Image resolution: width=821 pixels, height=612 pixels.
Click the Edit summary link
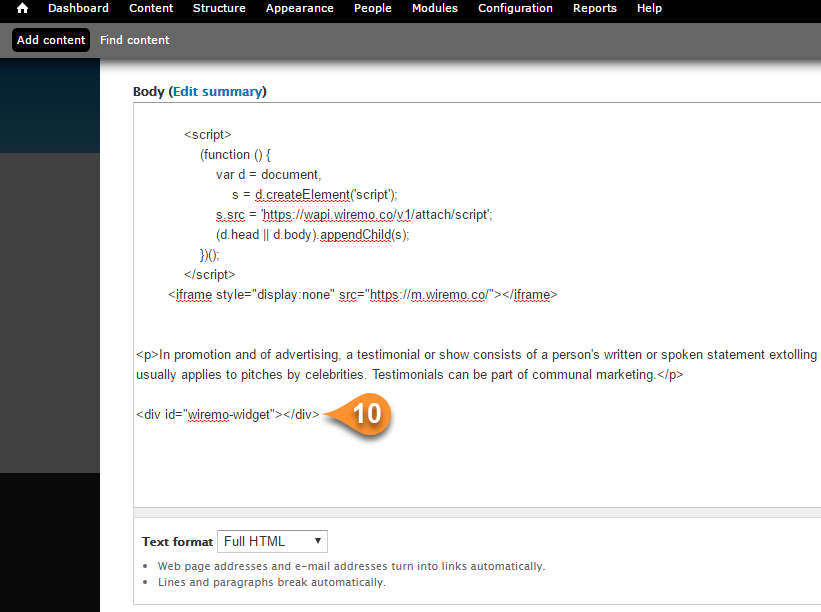pos(218,92)
